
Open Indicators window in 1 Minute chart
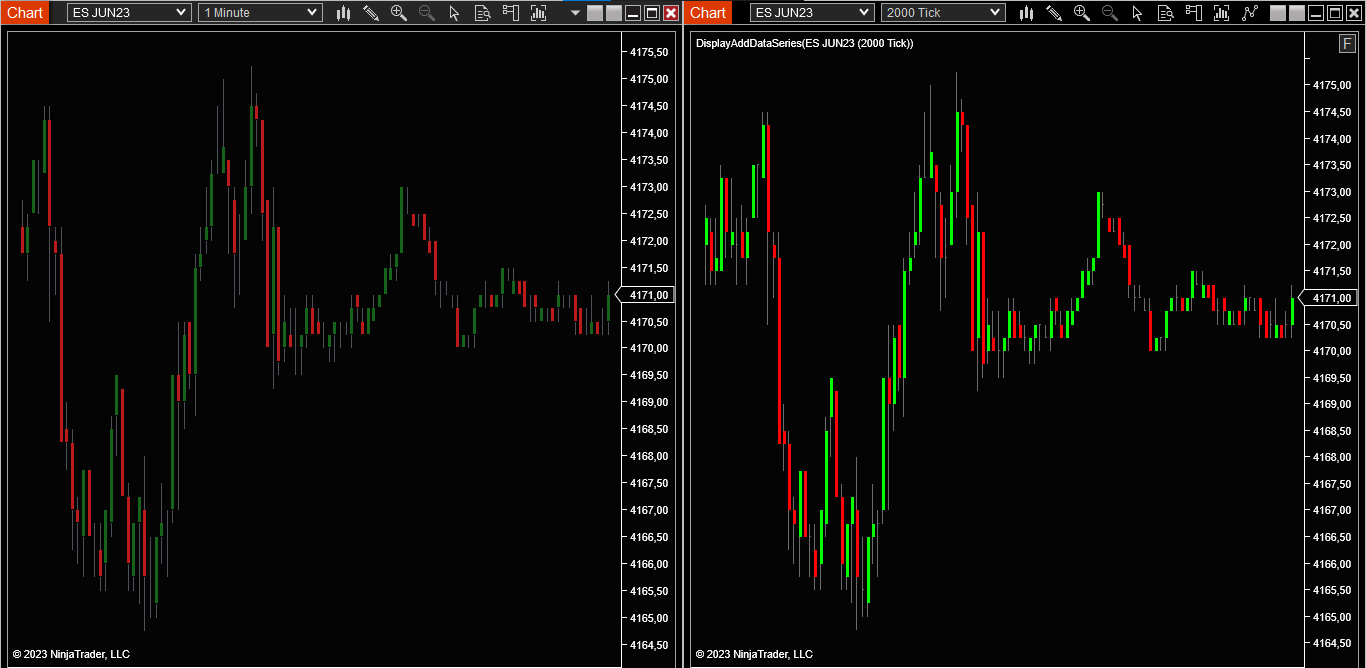click(539, 13)
